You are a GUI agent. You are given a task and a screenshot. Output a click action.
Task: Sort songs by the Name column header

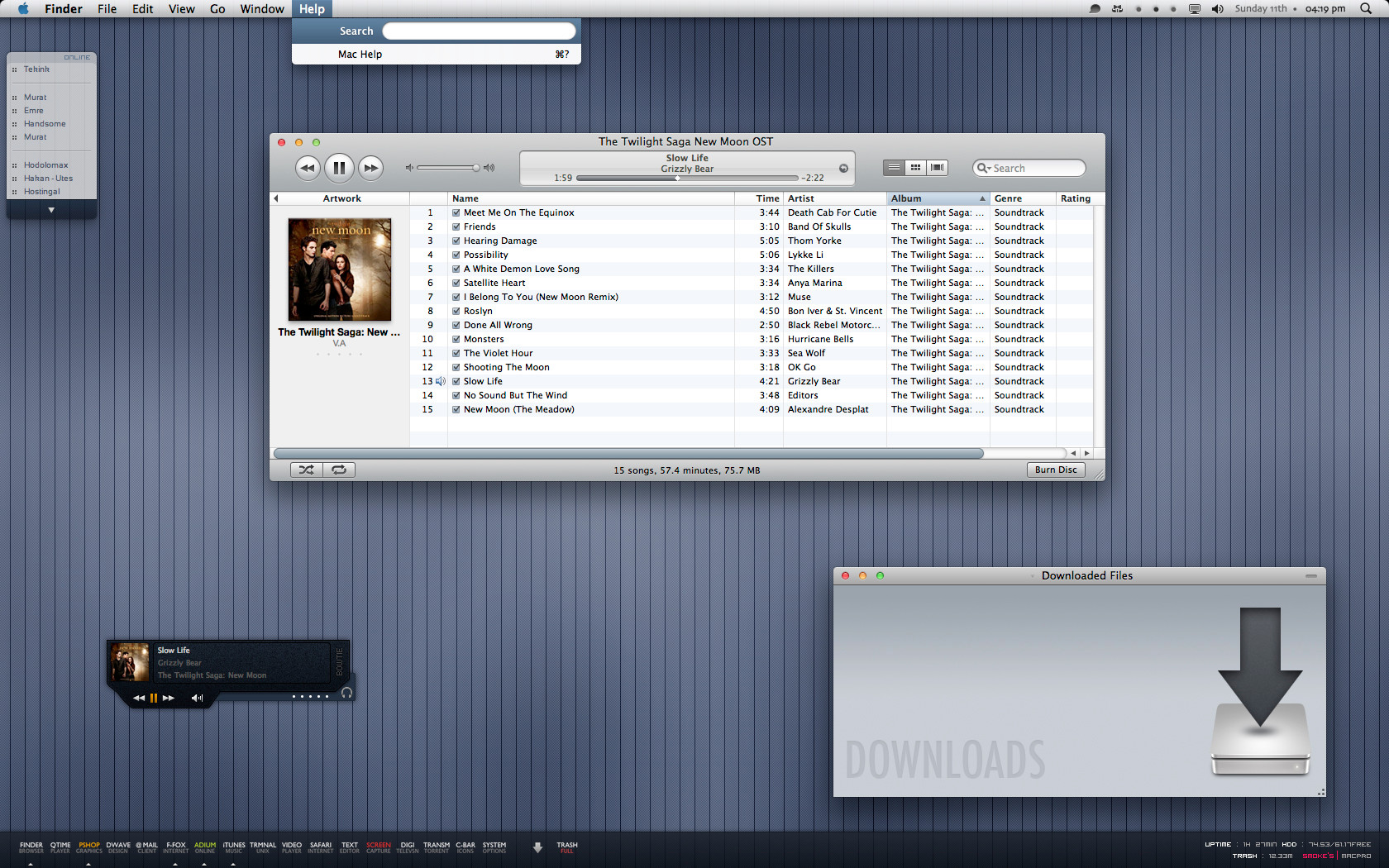tap(590, 198)
